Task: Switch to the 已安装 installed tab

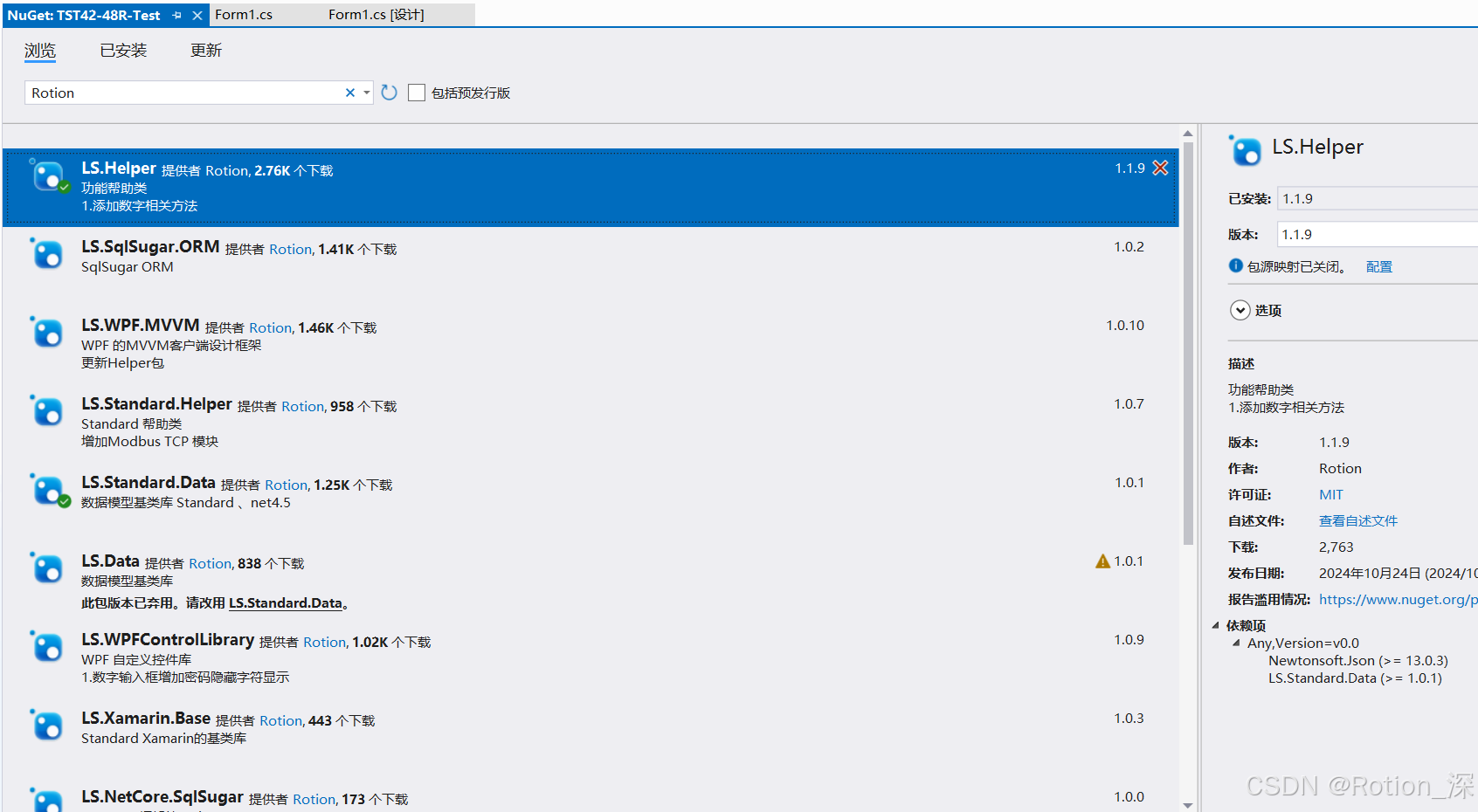Action: [123, 51]
